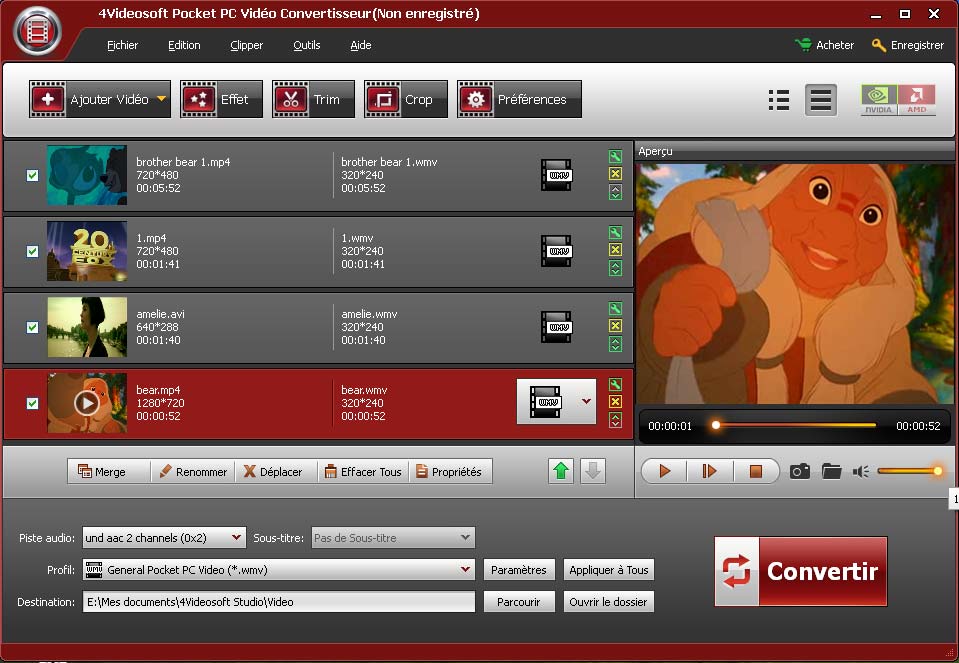The image size is (959, 663).
Task: Open the Fichier menu
Action: [x=122, y=45]
